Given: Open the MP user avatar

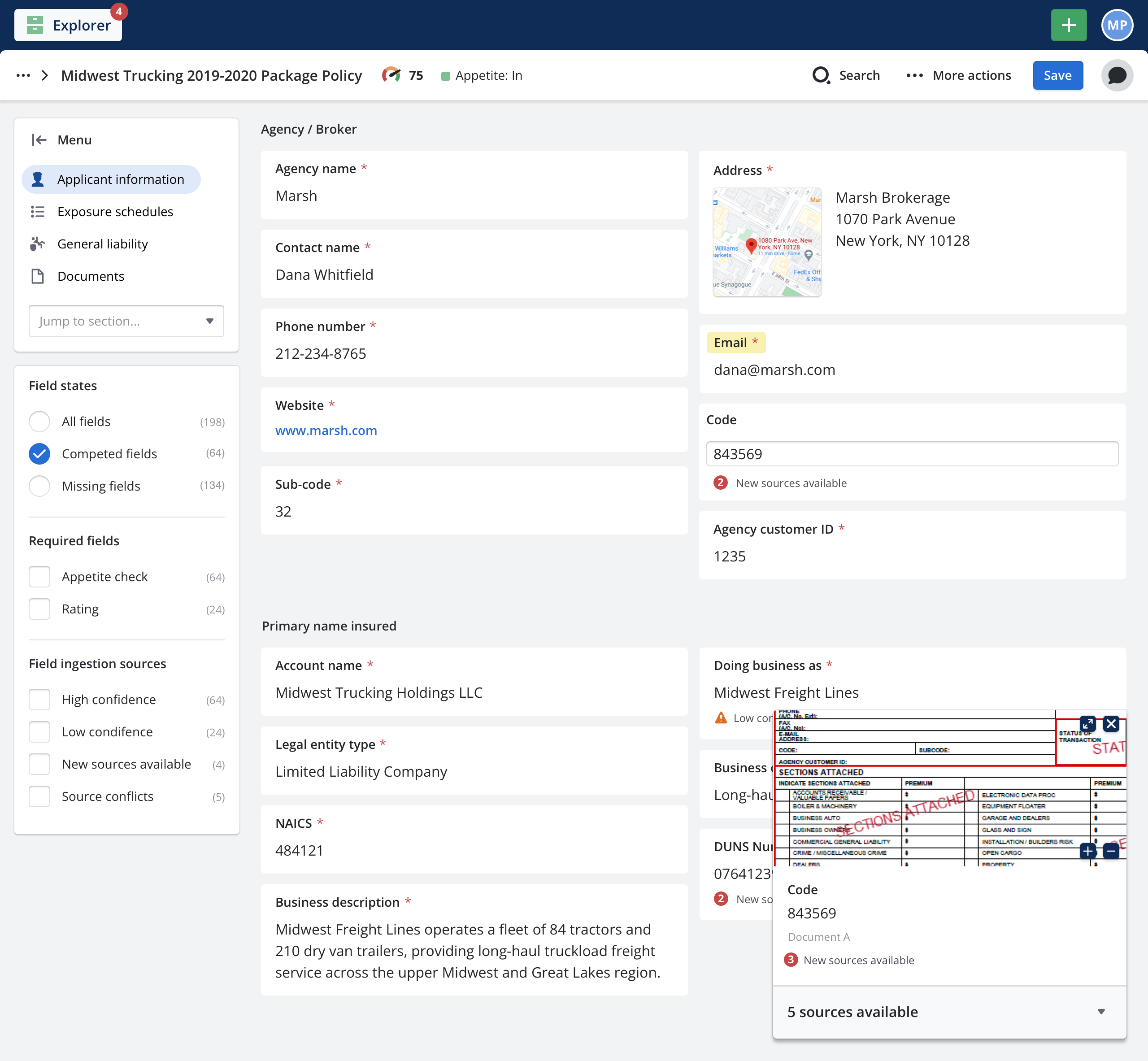Looking at the screenshot, I should pos(1117,25).
